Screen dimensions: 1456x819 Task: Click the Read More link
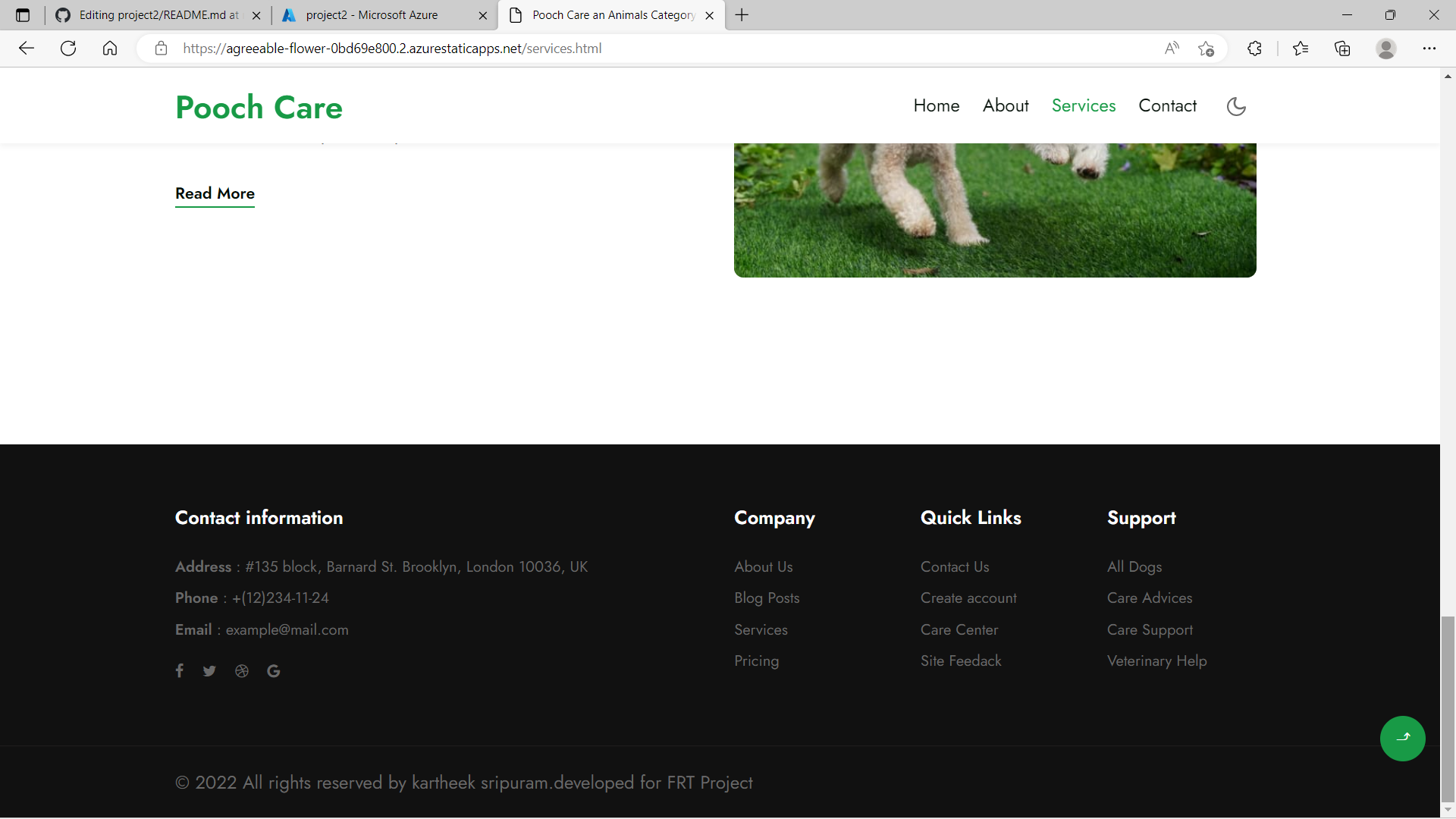[x=215, y=194]
